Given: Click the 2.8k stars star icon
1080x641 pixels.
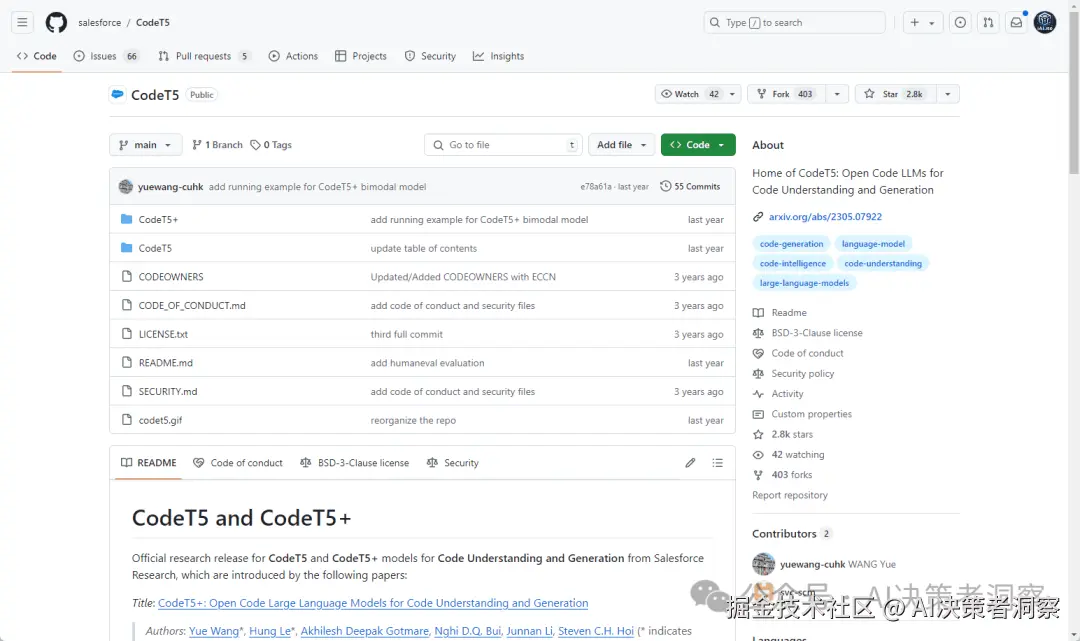Looking at the screenshot, I should pos(758,434).
